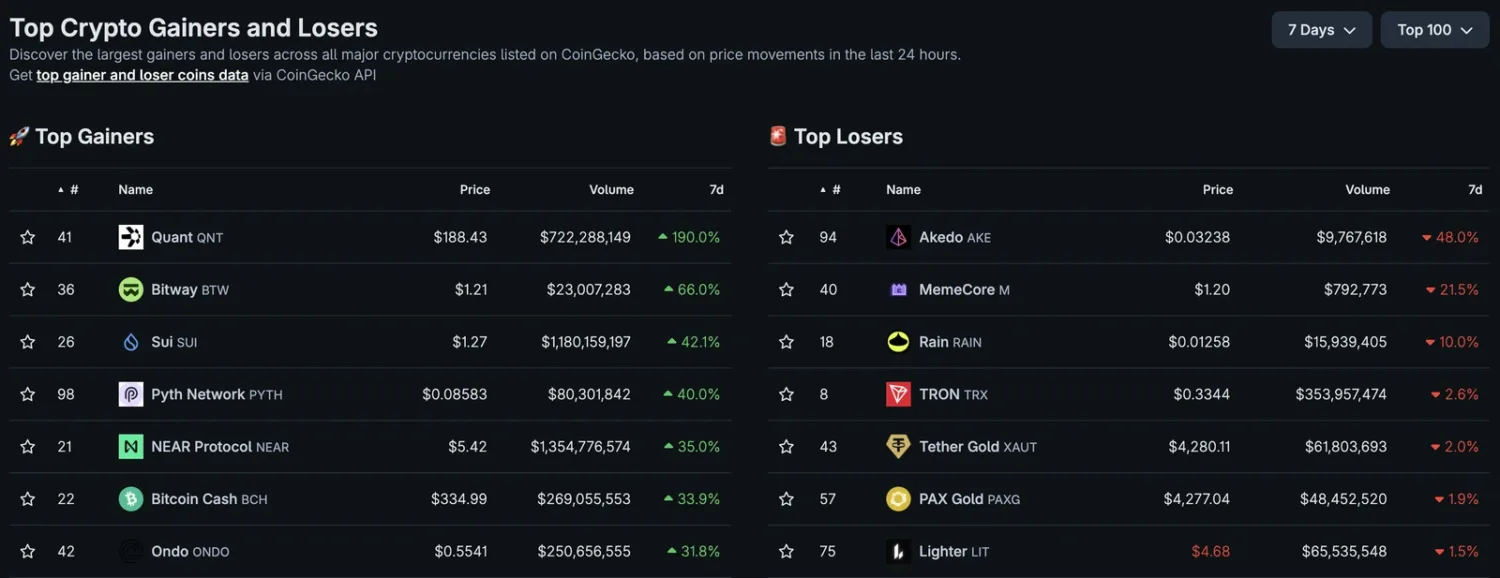Open the NEAR Protocol coin page
Viewport: 1500px width, 578px height.
[x=220, y=447]
